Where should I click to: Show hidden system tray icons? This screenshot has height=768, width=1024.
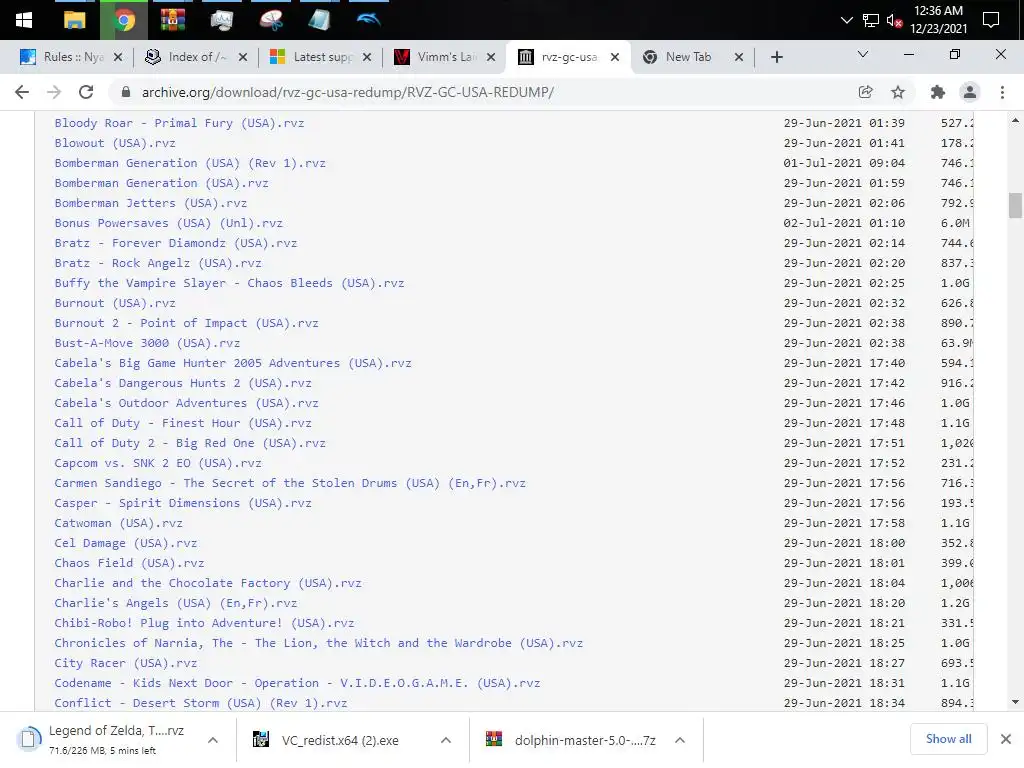pos(846,20)
